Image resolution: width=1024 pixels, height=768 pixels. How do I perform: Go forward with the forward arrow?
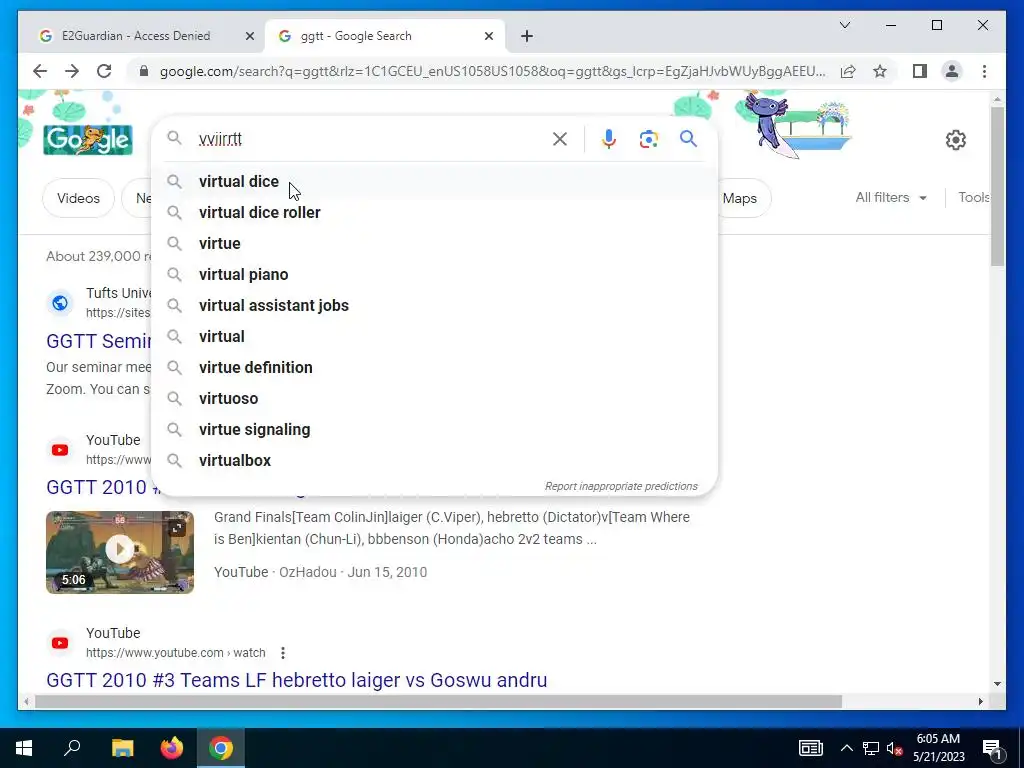72,71
